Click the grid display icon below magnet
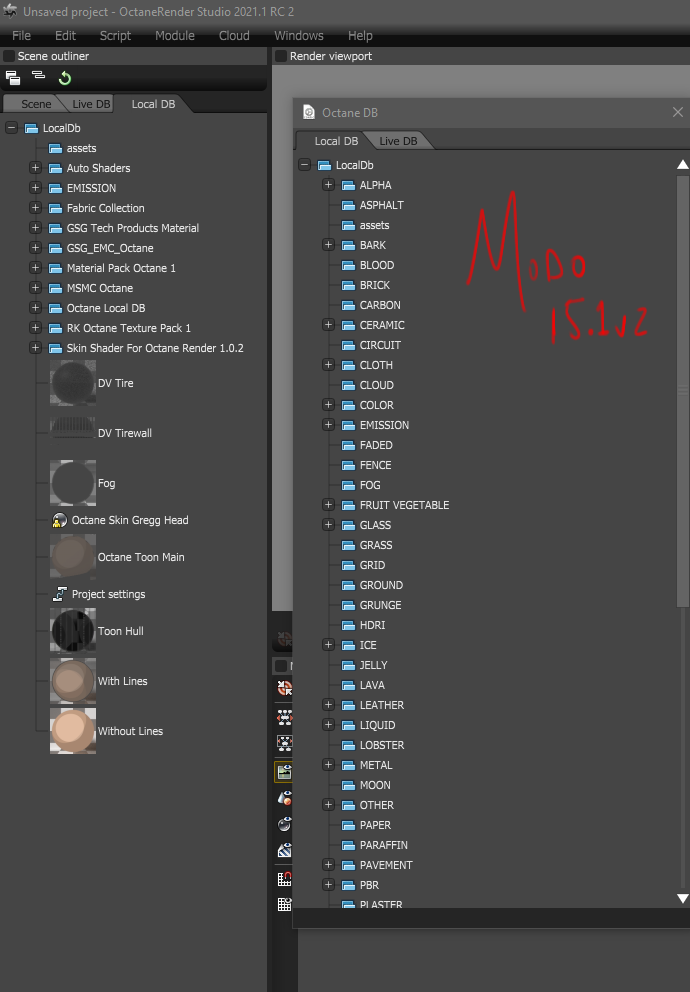 285,905
